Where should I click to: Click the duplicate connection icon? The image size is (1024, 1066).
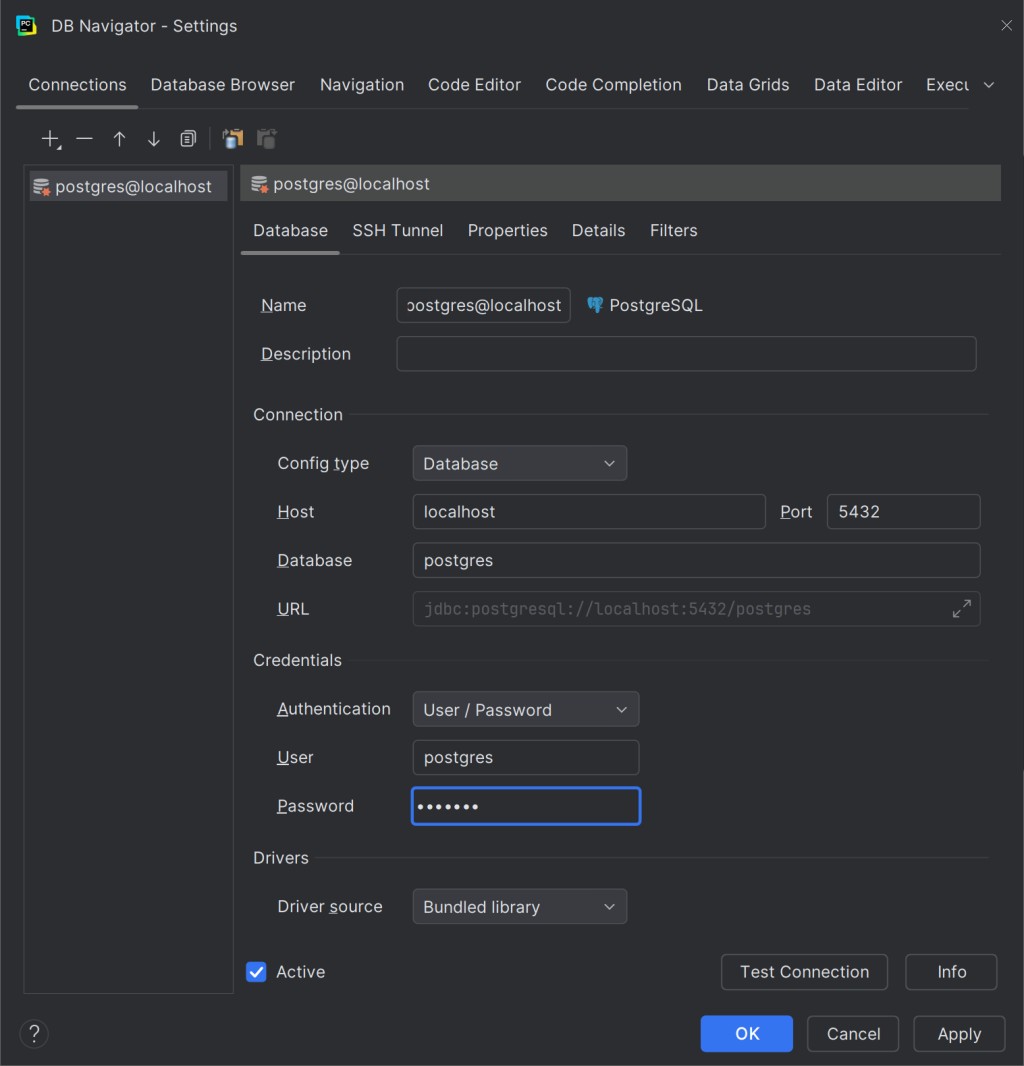pos(188,139)
